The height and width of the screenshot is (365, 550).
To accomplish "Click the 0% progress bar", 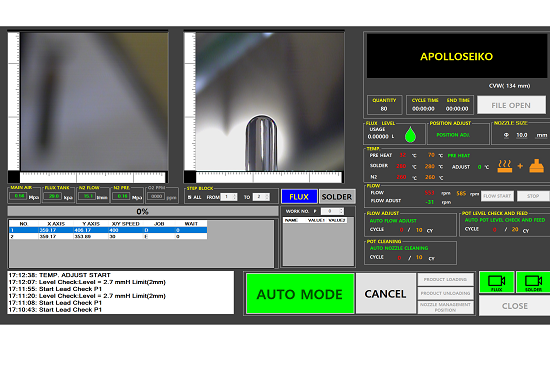I will [x=143, y=211].
